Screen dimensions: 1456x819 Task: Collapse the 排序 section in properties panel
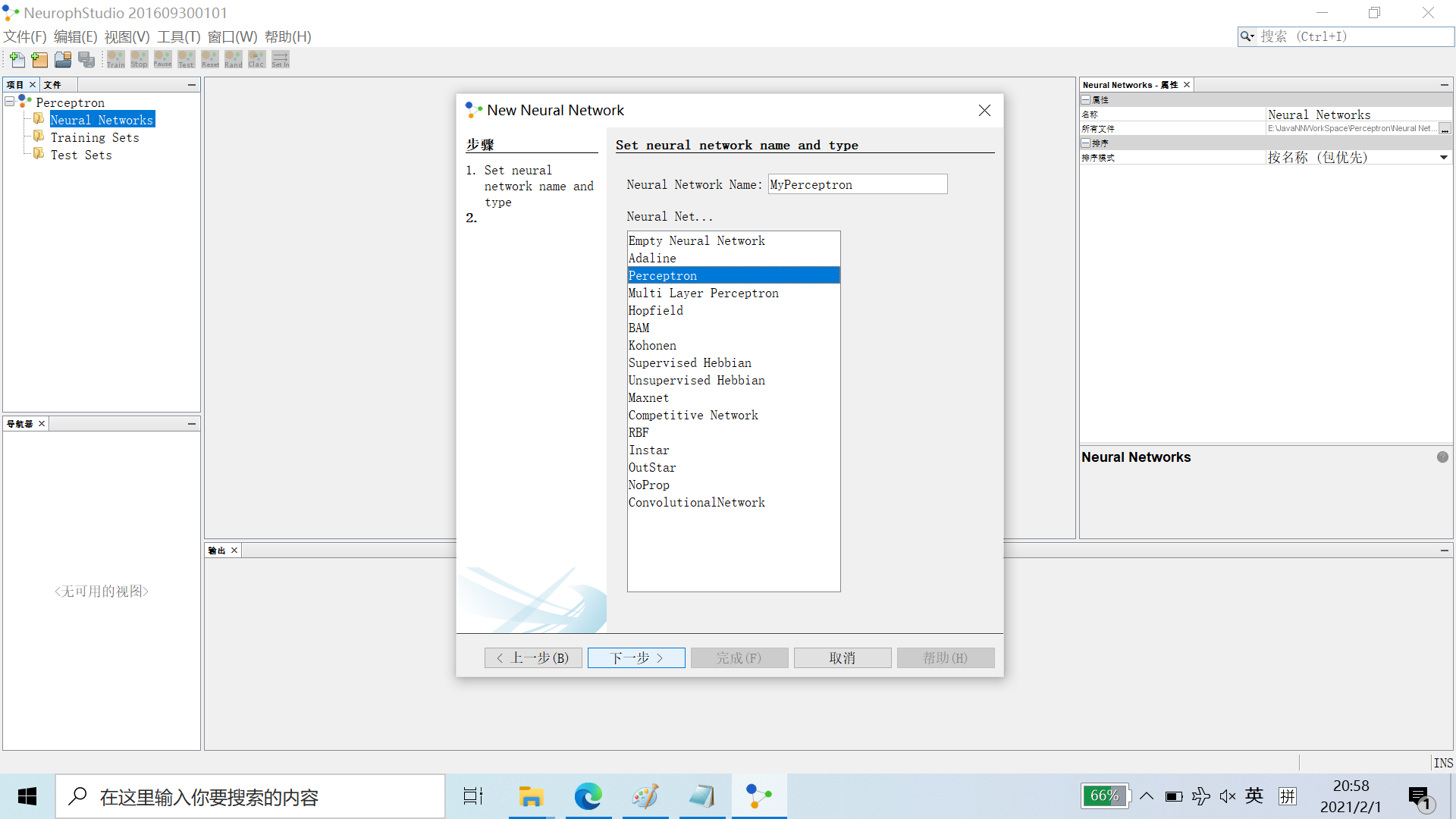(x=1086, y=143)
